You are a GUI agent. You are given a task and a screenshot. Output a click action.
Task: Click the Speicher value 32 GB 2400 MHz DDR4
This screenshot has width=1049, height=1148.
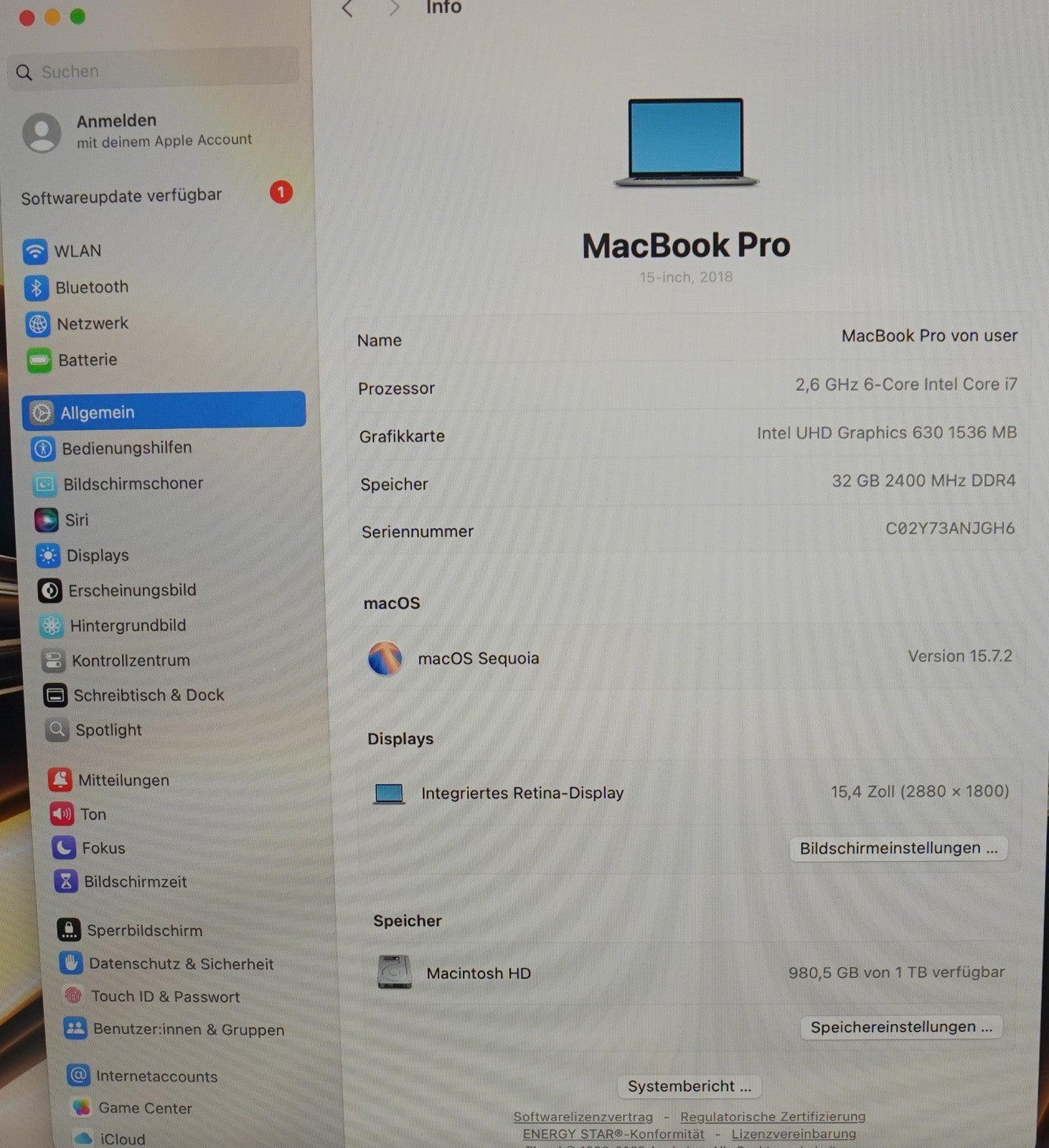point(923,481)
